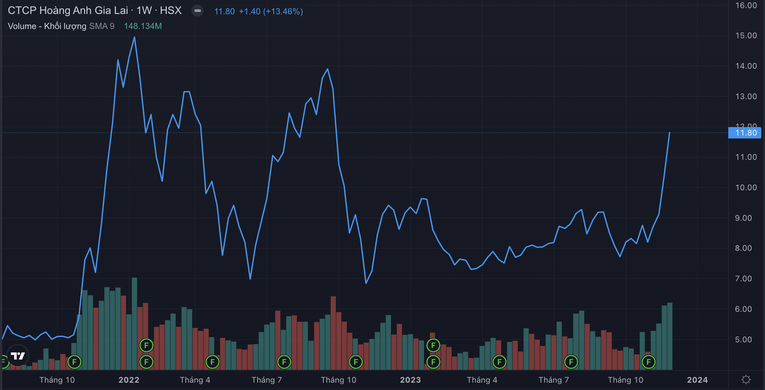Image resolution: width=765 pixels, height=390 pixels.
Task: Click the lower F event marker near 2023
Action: point(433,362)
